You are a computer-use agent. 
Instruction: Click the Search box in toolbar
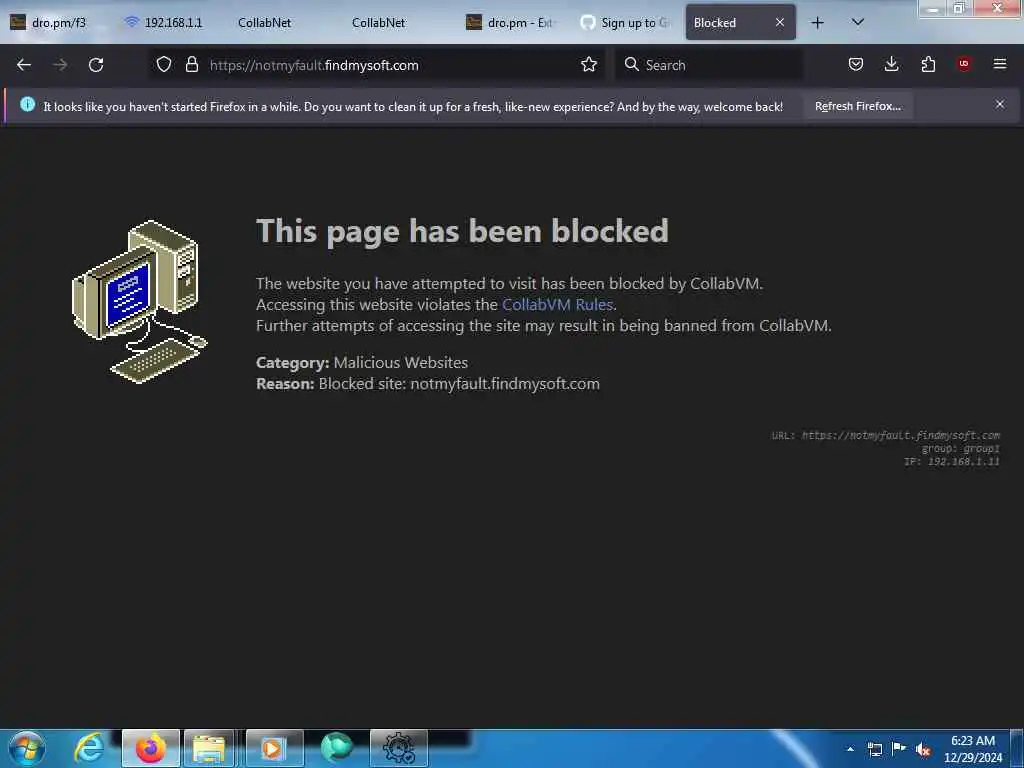(x=709, y=65)
